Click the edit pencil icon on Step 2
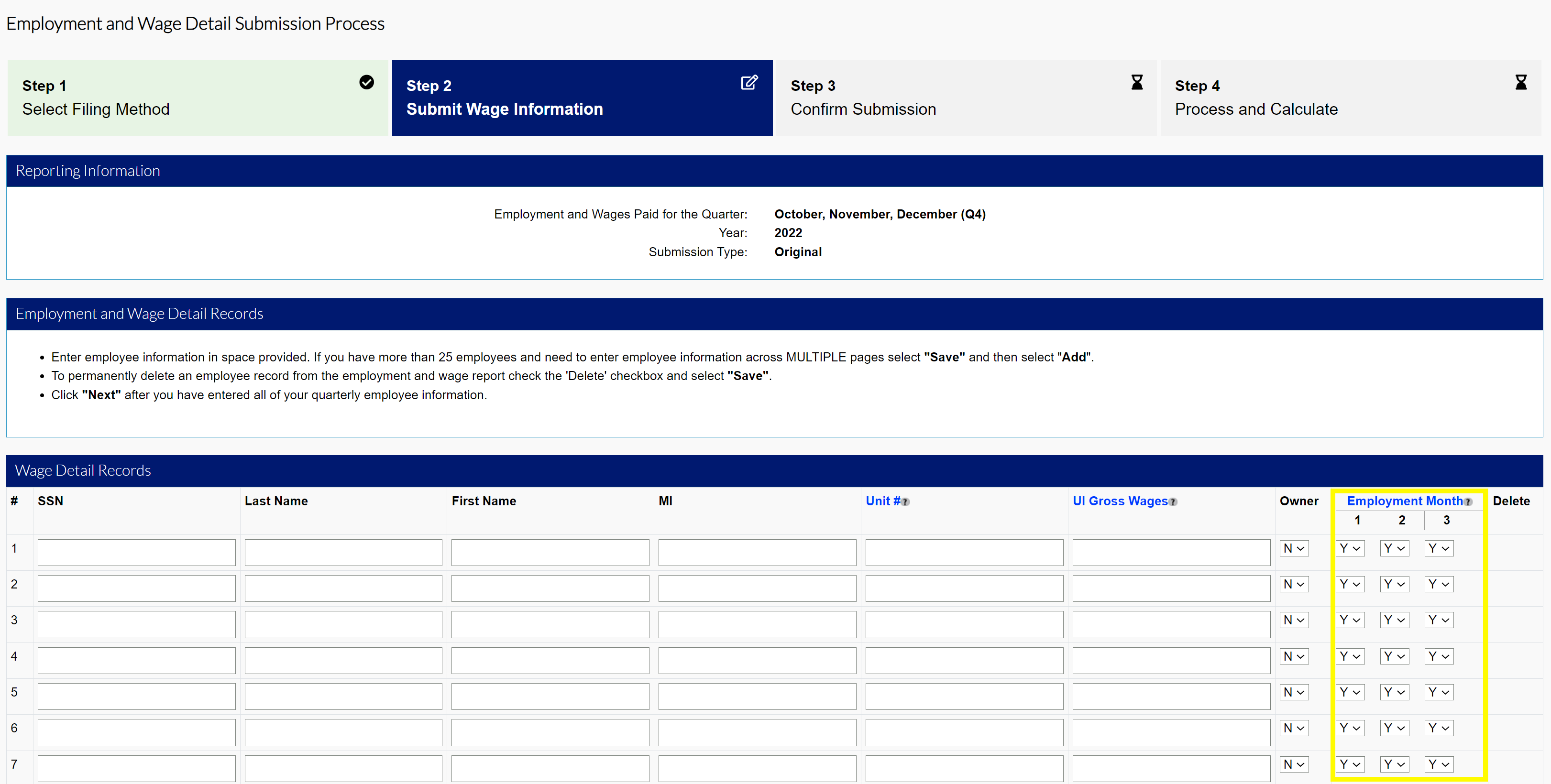Viewport: 1551px width, 784px height. [x=749, y=82]
